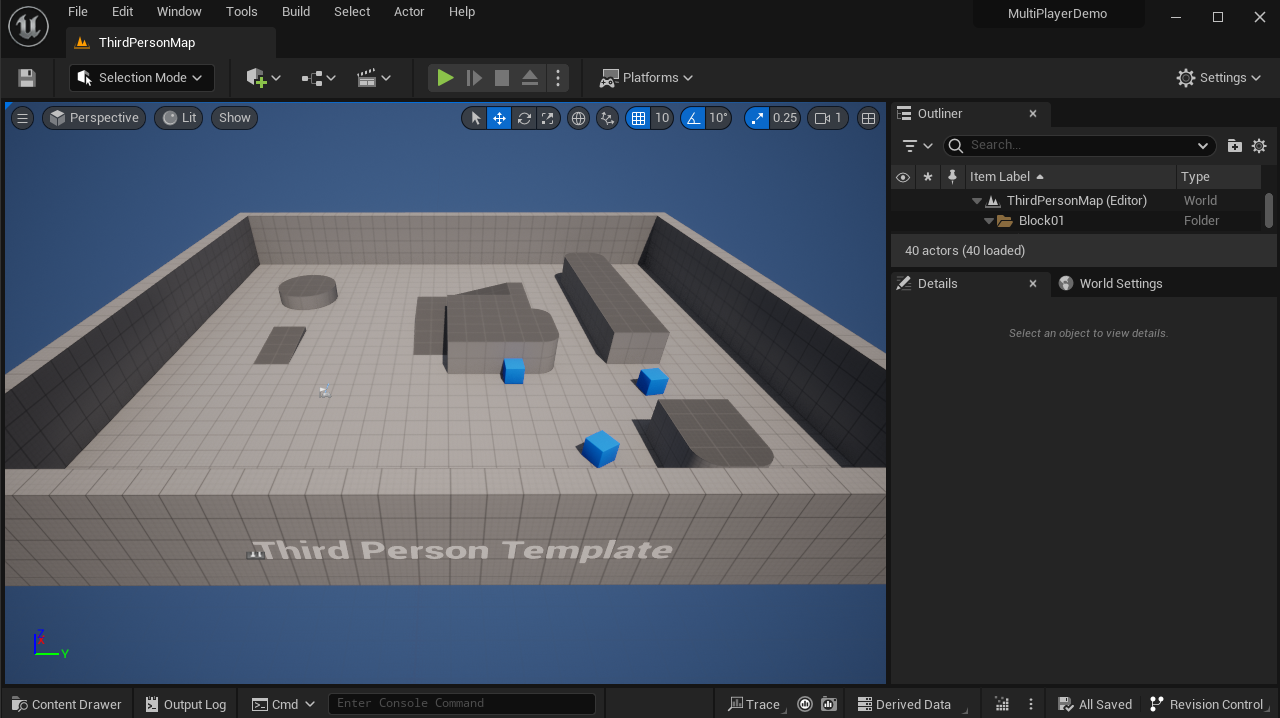
Task: Click the Output Log button
Action: tap(186, 704)
